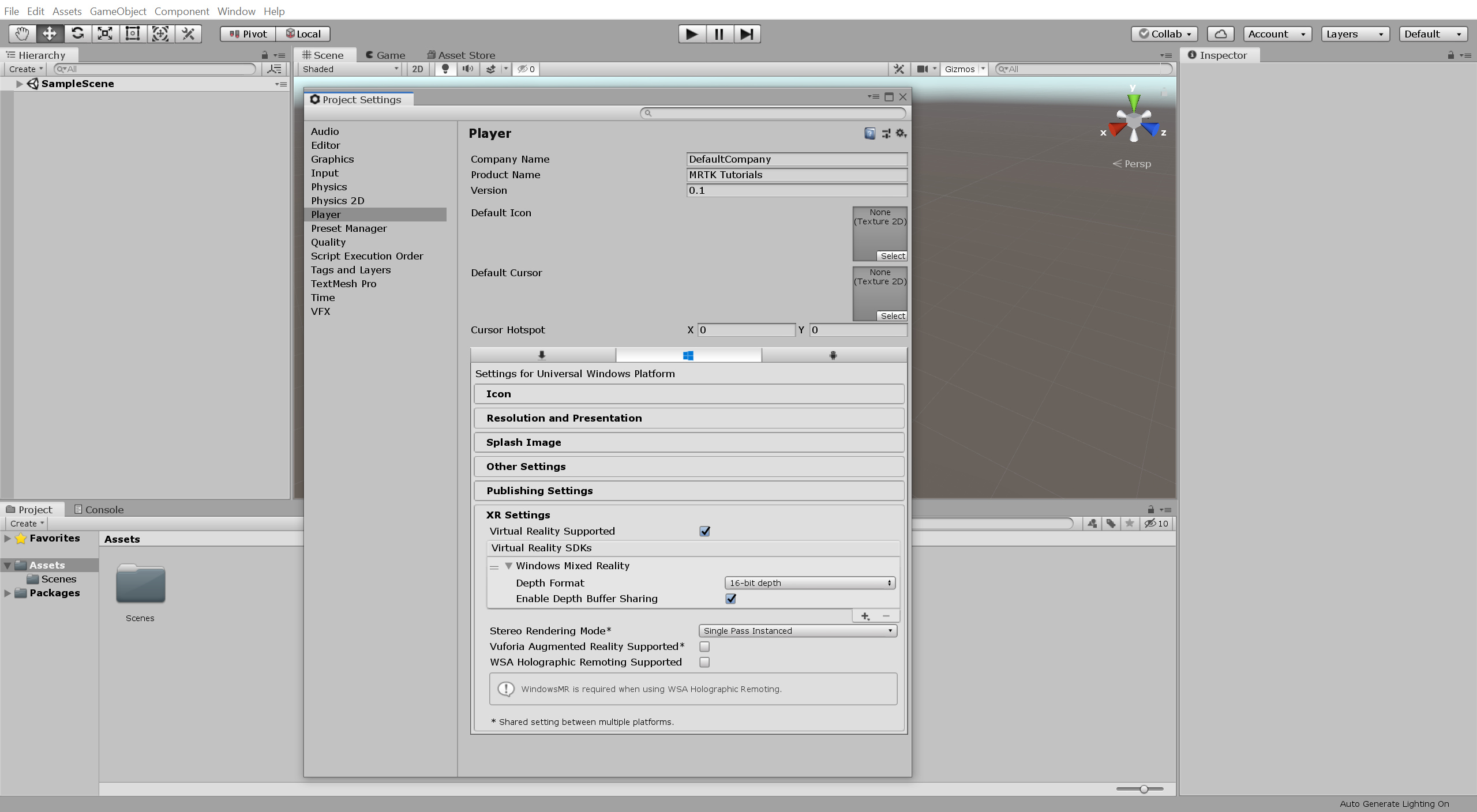Open the cloud Services button
This screenshot has width=1477, height=812.
[x=1221, y=34]
